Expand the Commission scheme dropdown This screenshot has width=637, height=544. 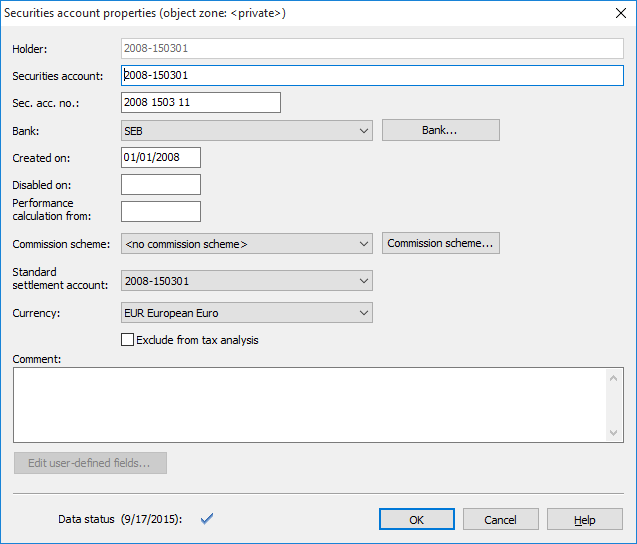[x=246, y=243]
